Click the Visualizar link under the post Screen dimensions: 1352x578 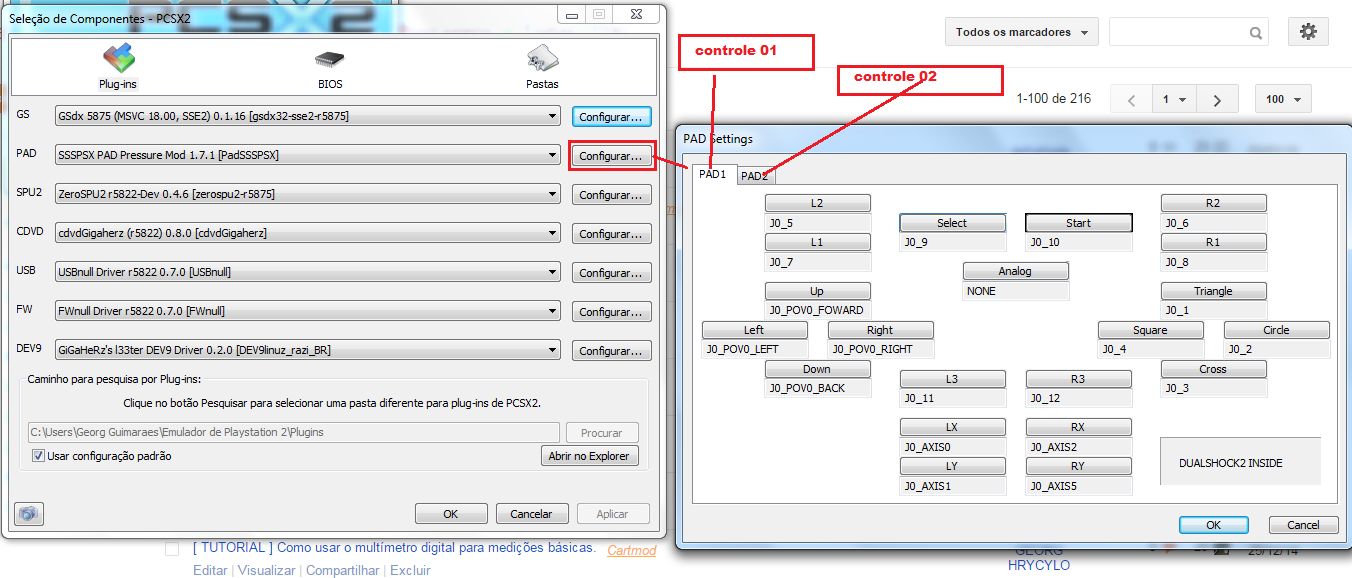[x=266, y=570]
